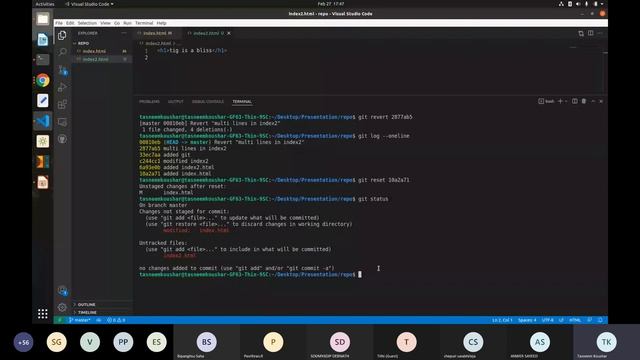
Task: Add a new terminal with plus icon
Action: pos(560,101)
